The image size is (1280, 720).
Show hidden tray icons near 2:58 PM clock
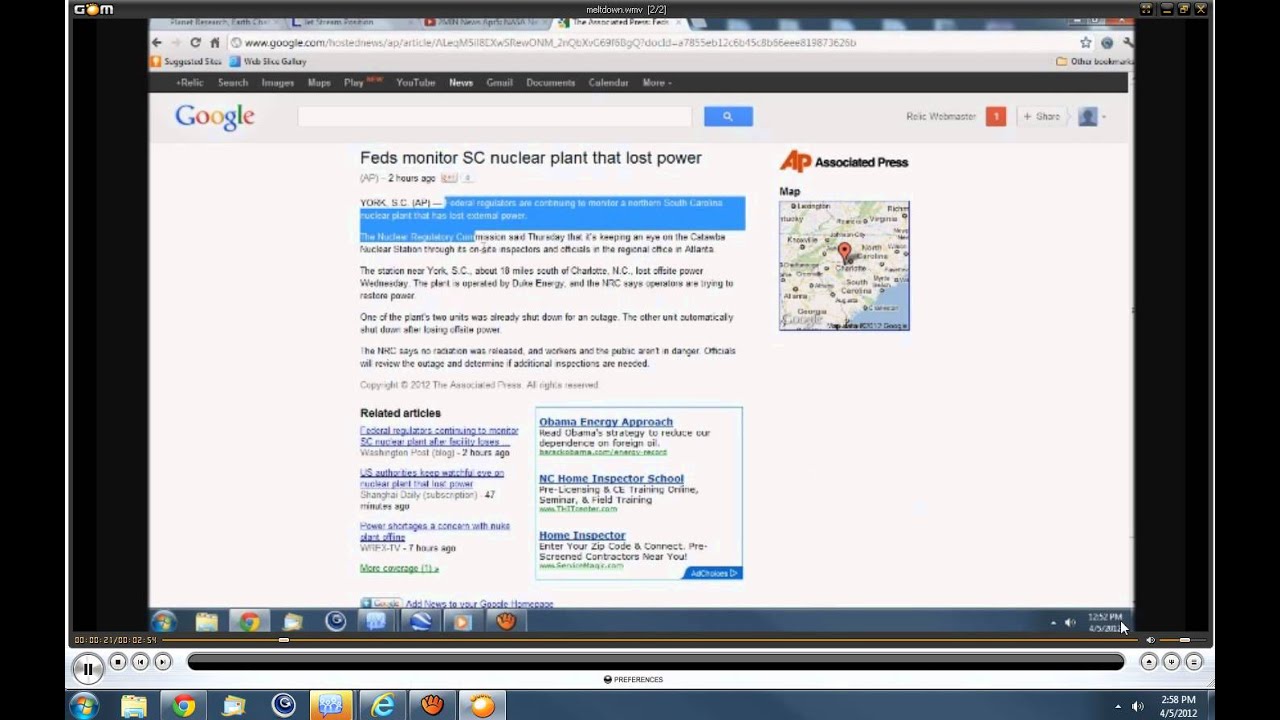(x=1117, y=706)
